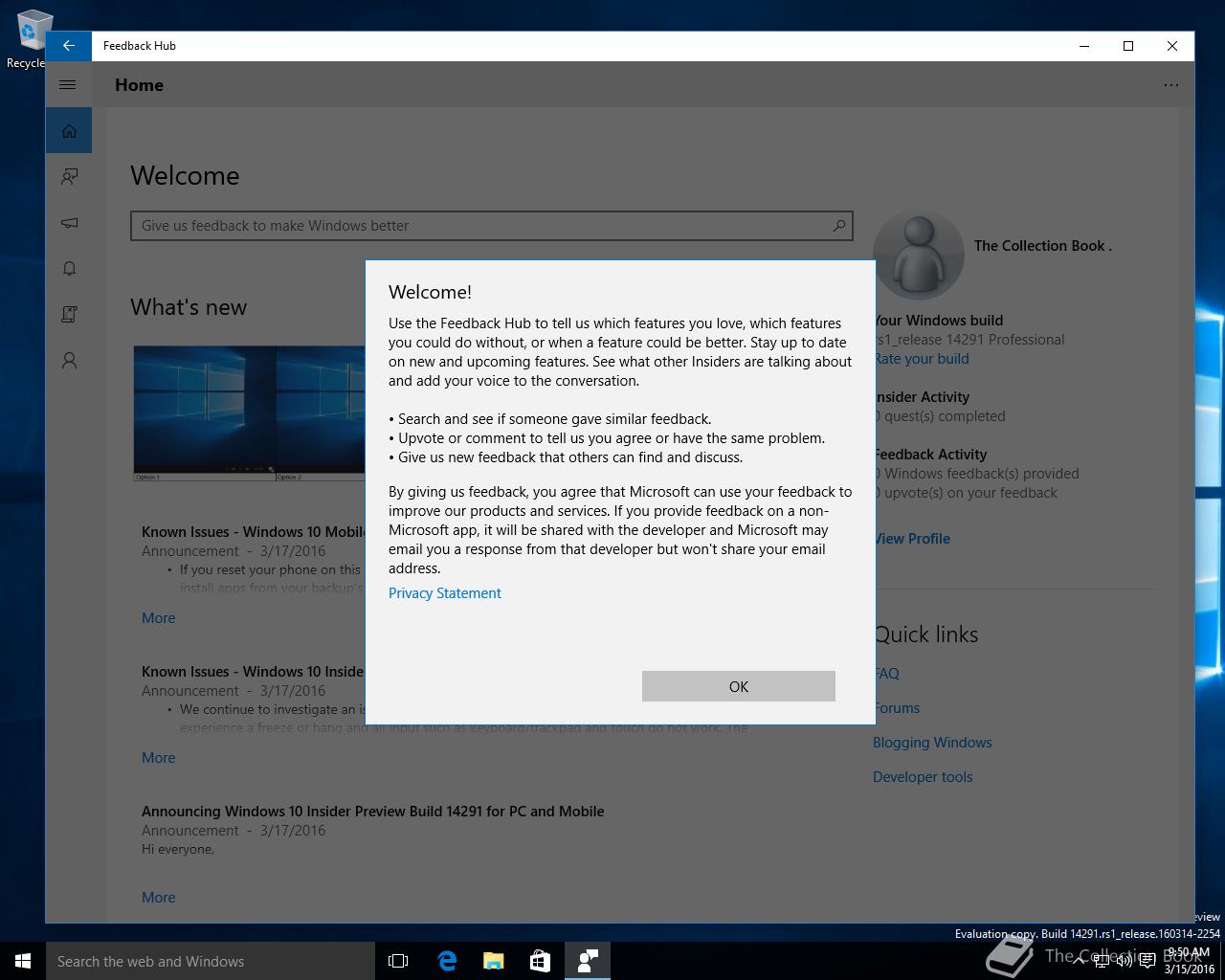
Task: Open Task View on the taskbar
Action: (x=398, y=961)
